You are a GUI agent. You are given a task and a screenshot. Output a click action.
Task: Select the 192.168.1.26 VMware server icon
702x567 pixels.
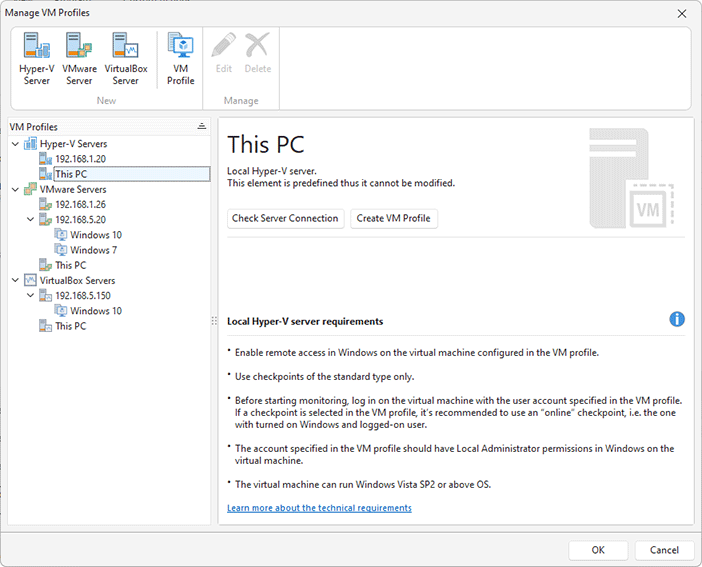[45, 205]
